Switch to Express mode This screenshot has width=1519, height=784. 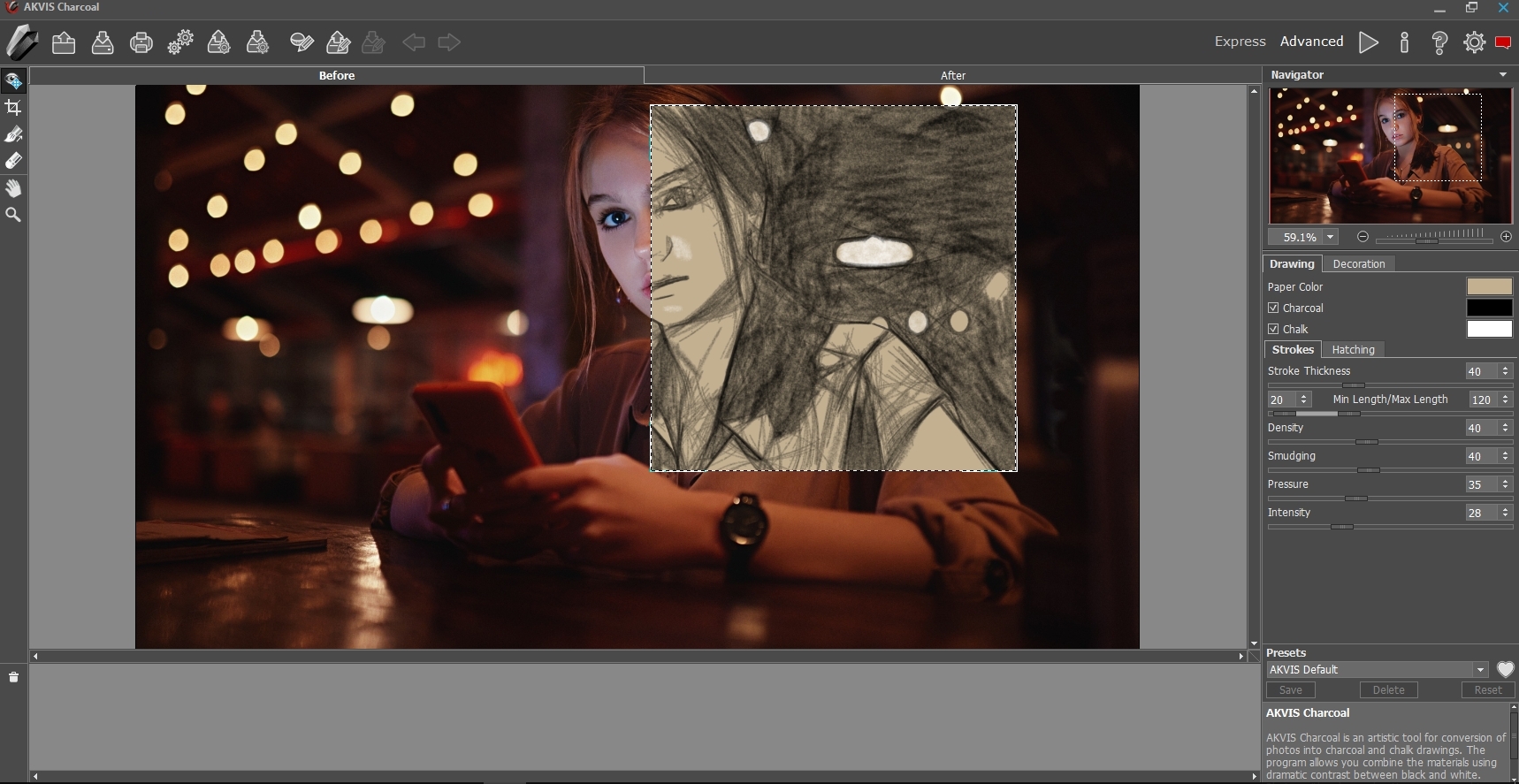pyautogui.click(x=1240, y=42)
